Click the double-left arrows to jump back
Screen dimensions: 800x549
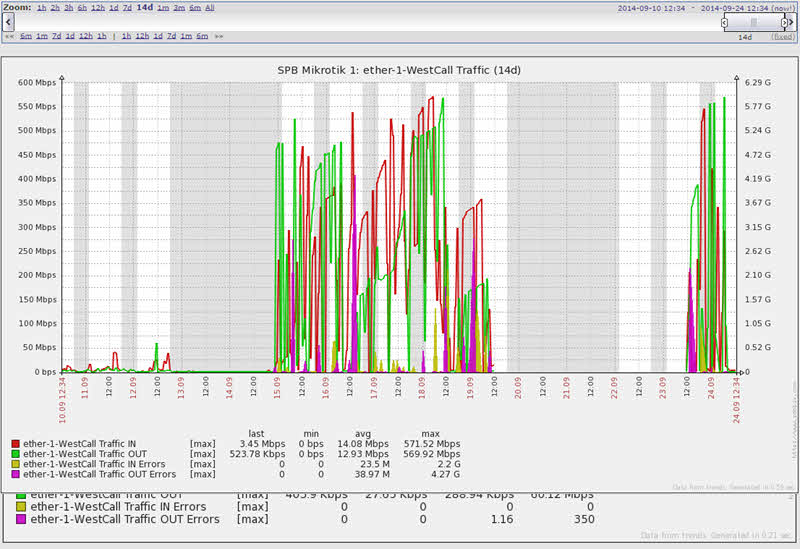click(8, 36)
